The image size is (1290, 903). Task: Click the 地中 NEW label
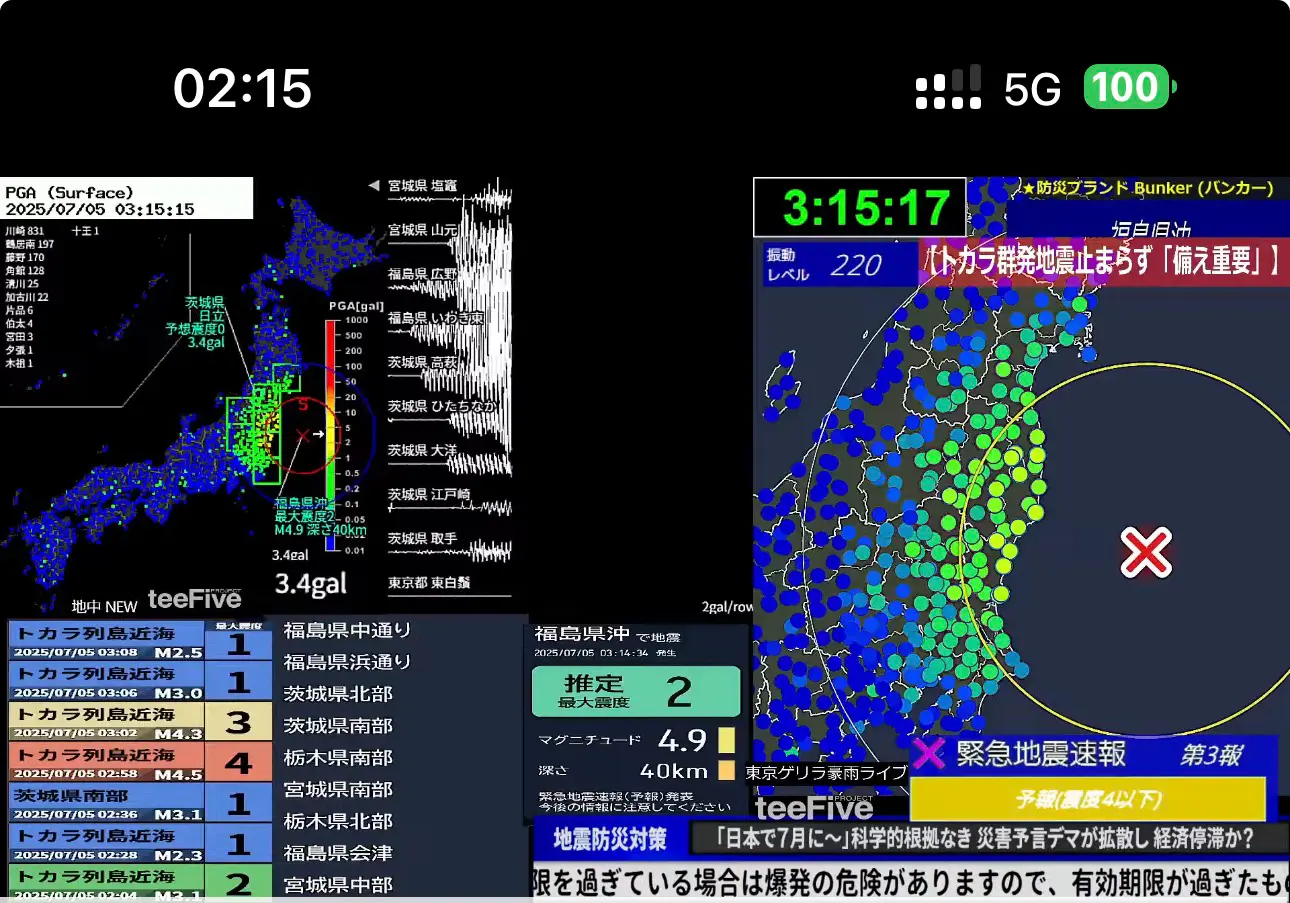pos(104,606)
